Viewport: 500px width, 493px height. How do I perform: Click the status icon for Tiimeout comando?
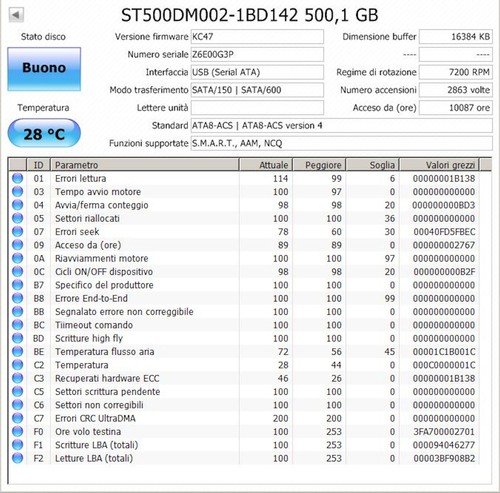click(17, 325)
